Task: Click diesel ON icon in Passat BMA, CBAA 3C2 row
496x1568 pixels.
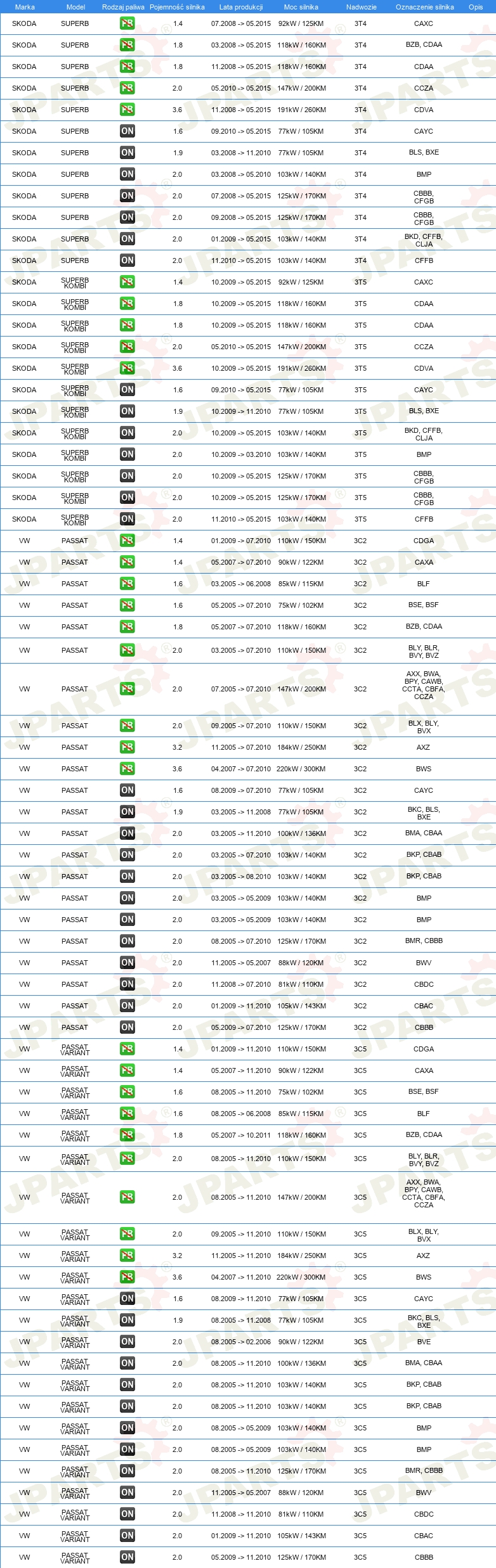Action: click(127, 833)
